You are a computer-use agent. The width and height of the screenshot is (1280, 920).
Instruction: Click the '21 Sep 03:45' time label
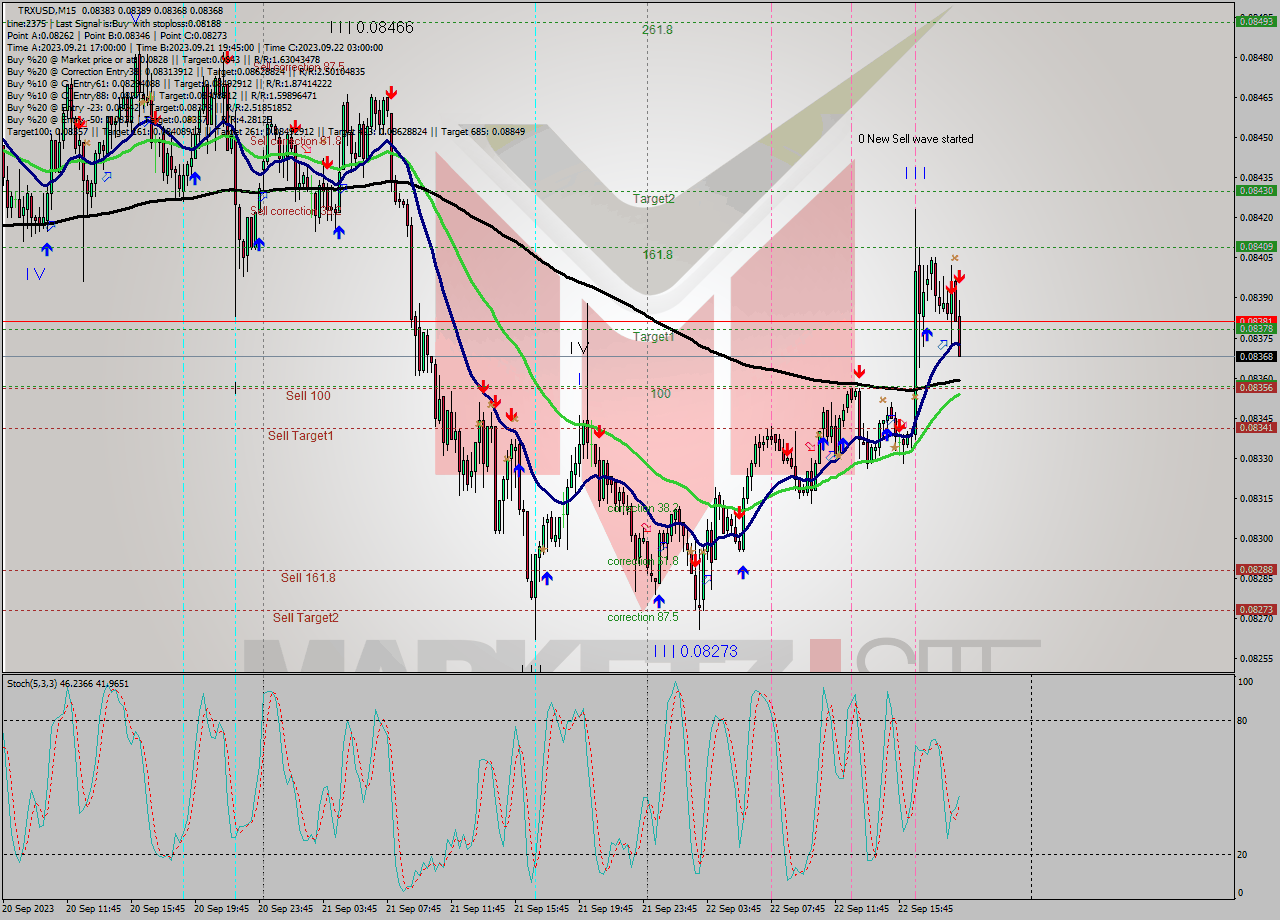[350, 909]
